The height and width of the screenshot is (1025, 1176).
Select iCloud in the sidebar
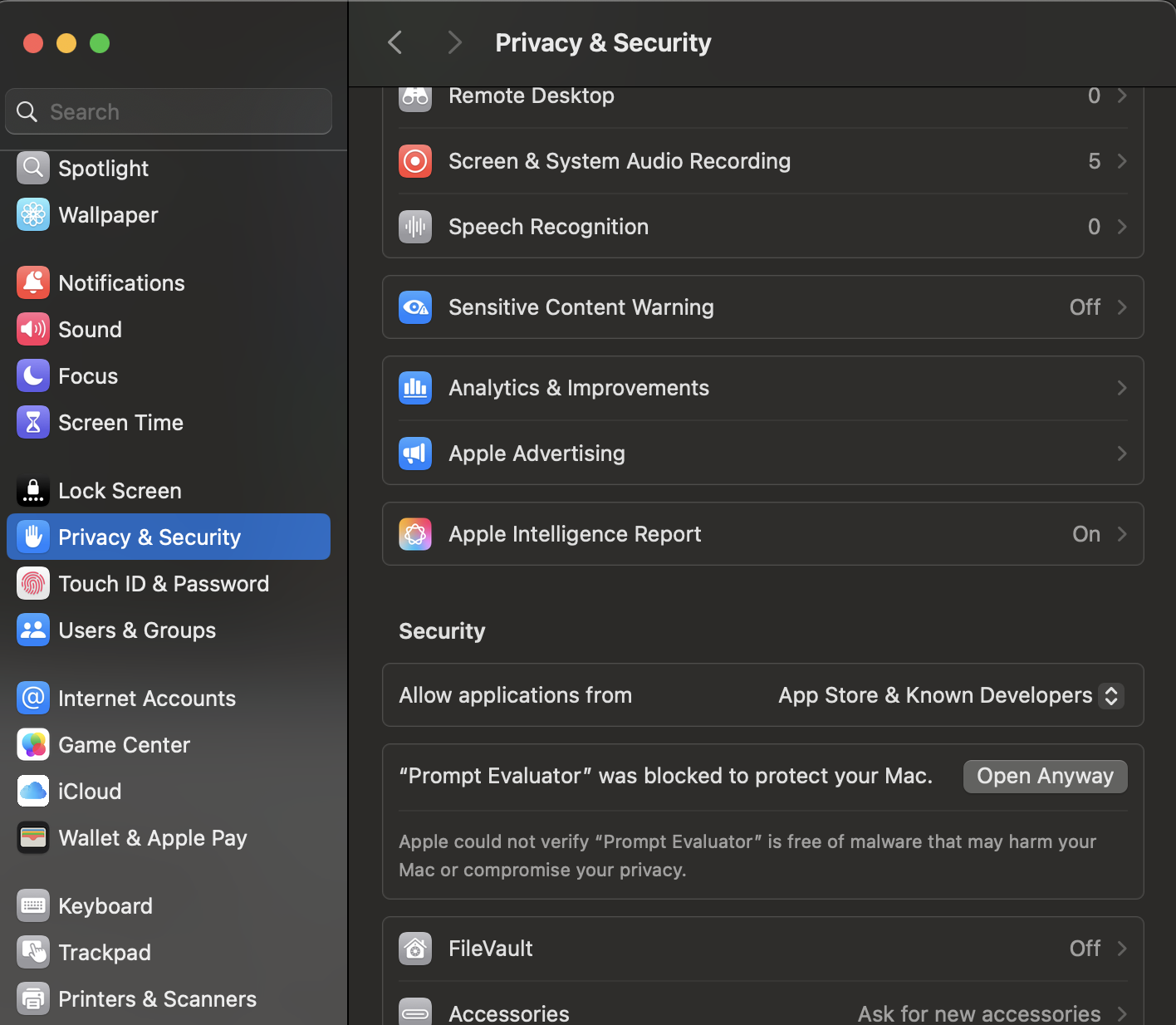click(x=90, y=791)
